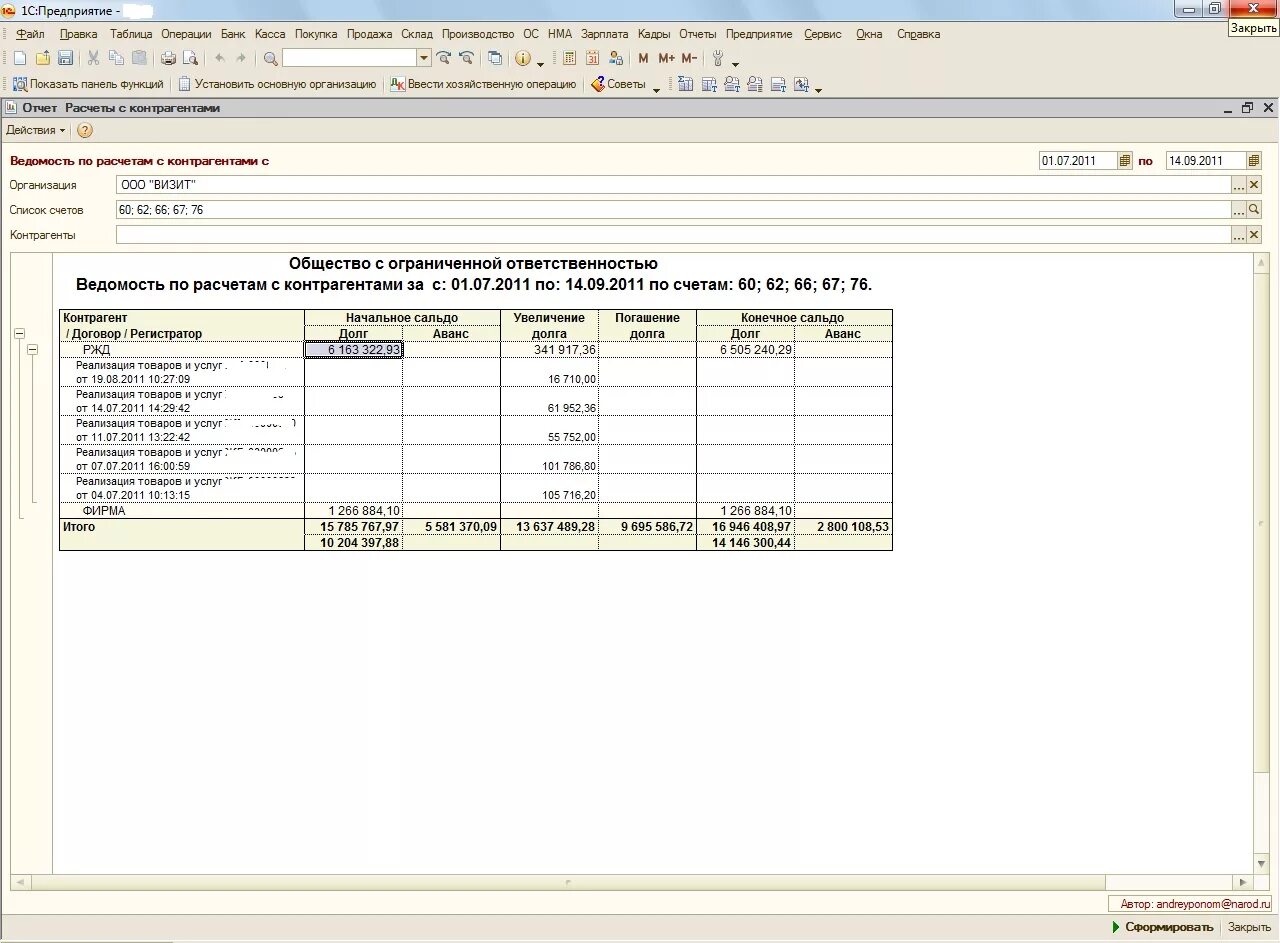Open the calendar icon in the toolbar
This screenshot has width=1280, height=943.
[592, 58]
